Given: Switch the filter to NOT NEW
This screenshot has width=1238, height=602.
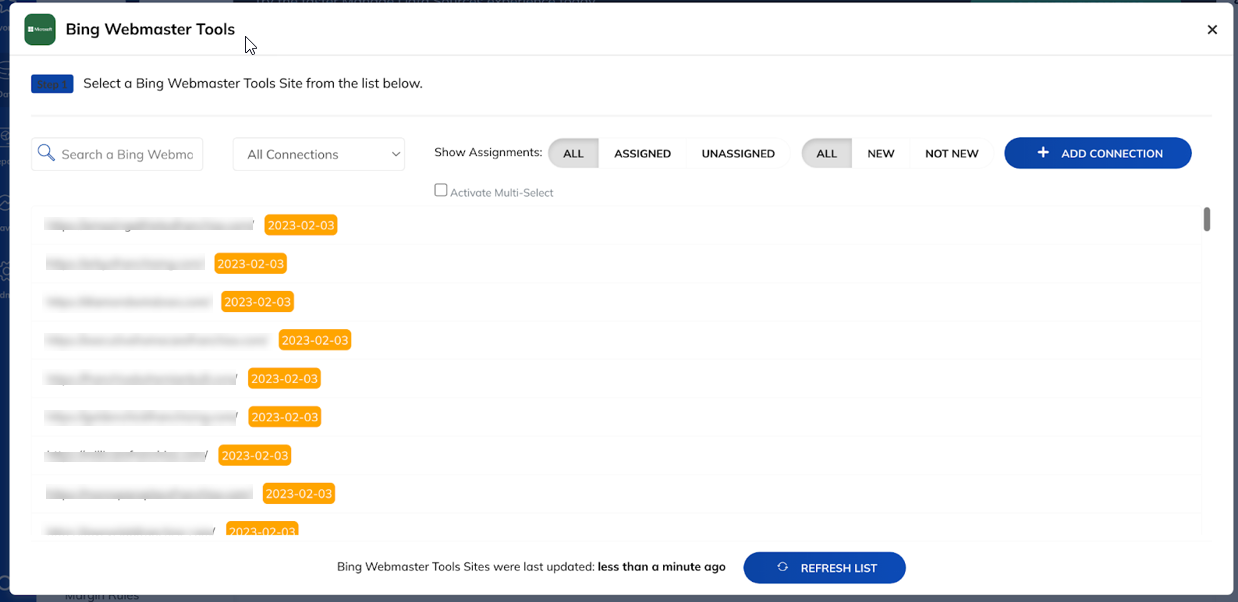Looking at the screenshot, I should coord(952,153).
